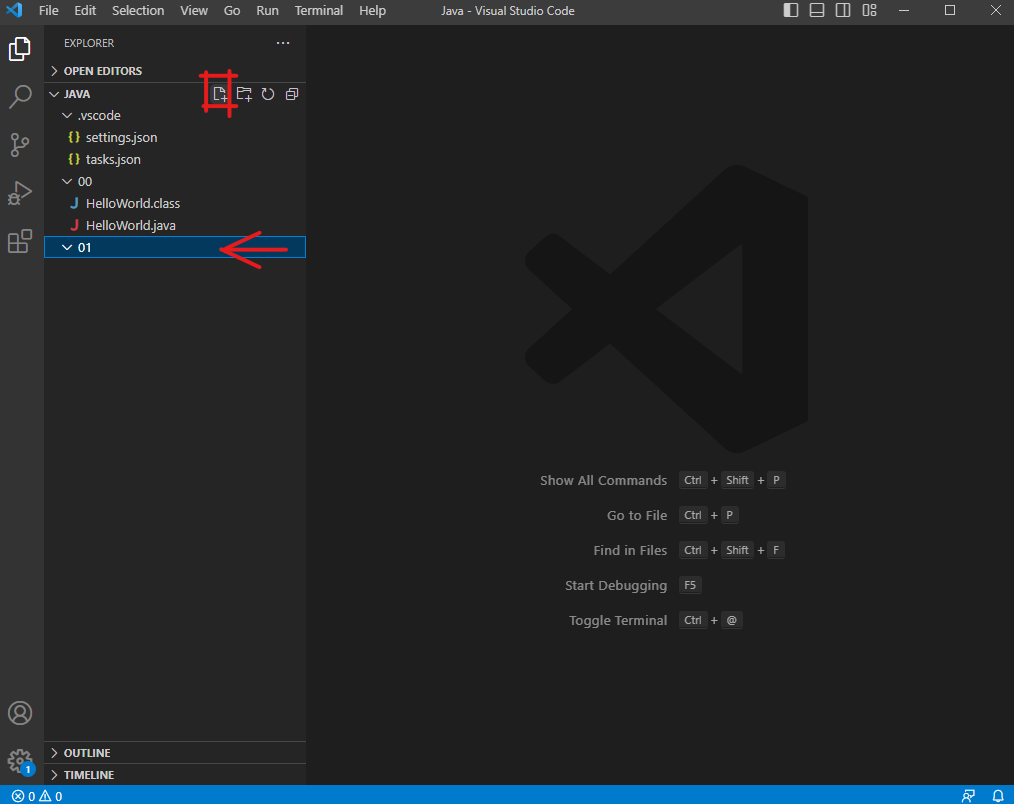Screen dimensions: 1014x804
Task: Open the Run and Debug view
Action: pos(20,193)
